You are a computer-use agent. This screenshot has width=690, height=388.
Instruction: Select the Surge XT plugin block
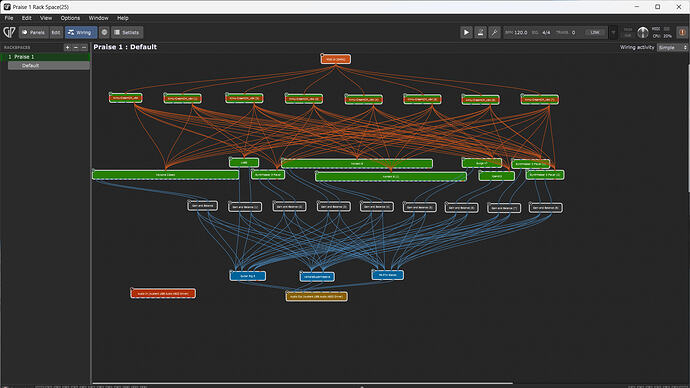(482, 163)
